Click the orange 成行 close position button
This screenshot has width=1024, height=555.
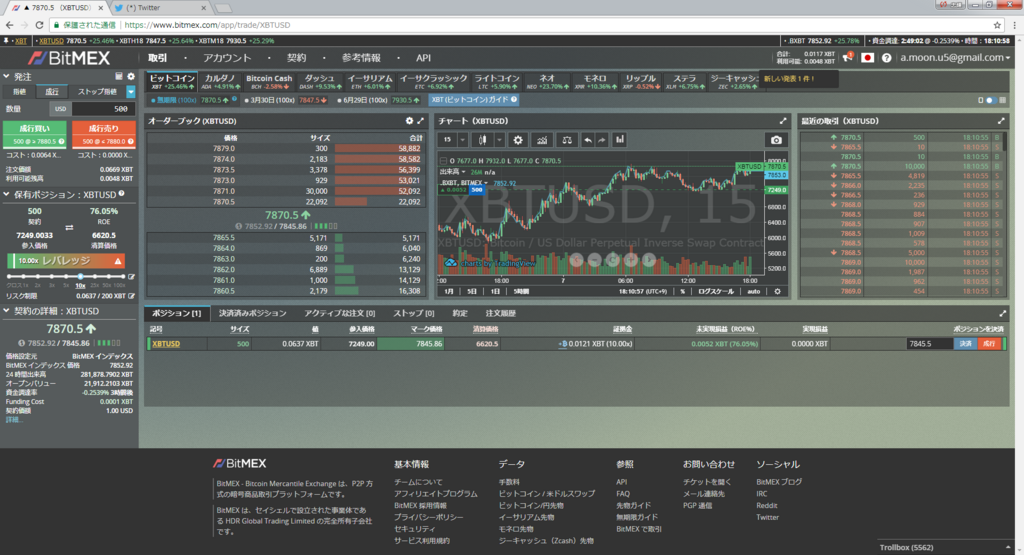pos(989,343)
